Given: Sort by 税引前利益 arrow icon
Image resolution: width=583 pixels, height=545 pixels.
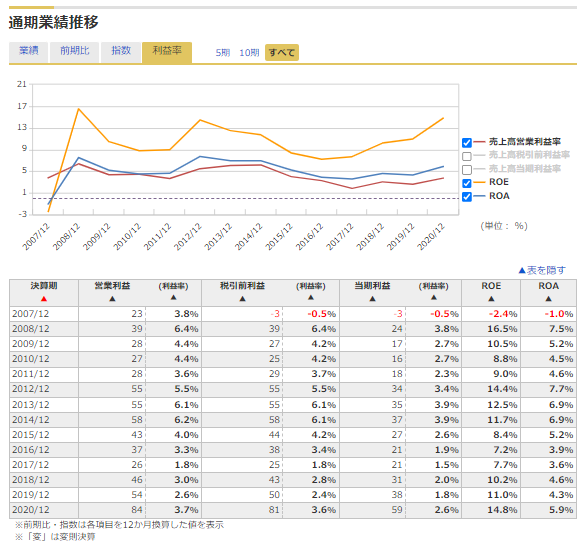Looking at the screenshot, I should pos(242,299).
